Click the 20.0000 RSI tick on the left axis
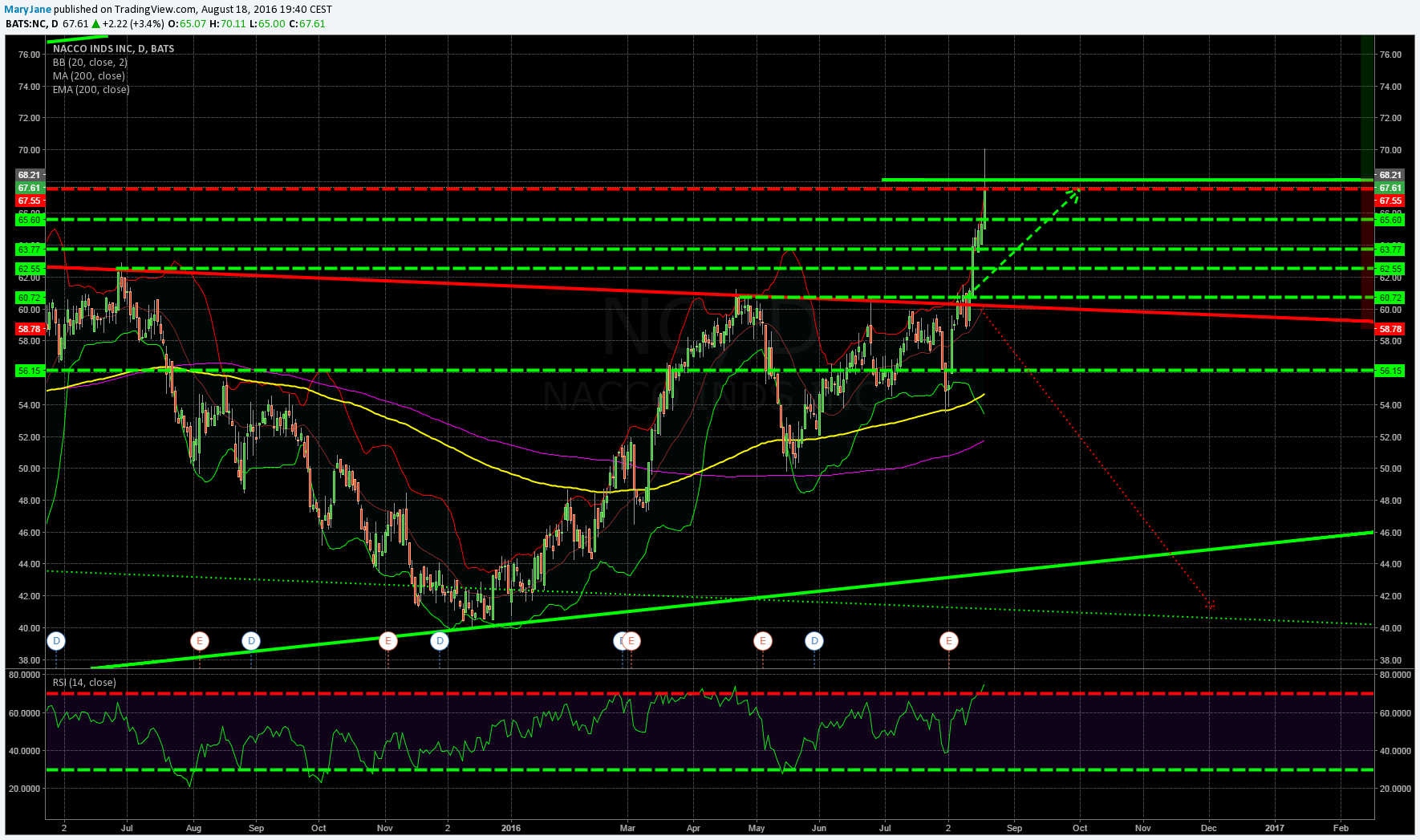This screenshot has width=1420, height=840. (x=25, y=789)
